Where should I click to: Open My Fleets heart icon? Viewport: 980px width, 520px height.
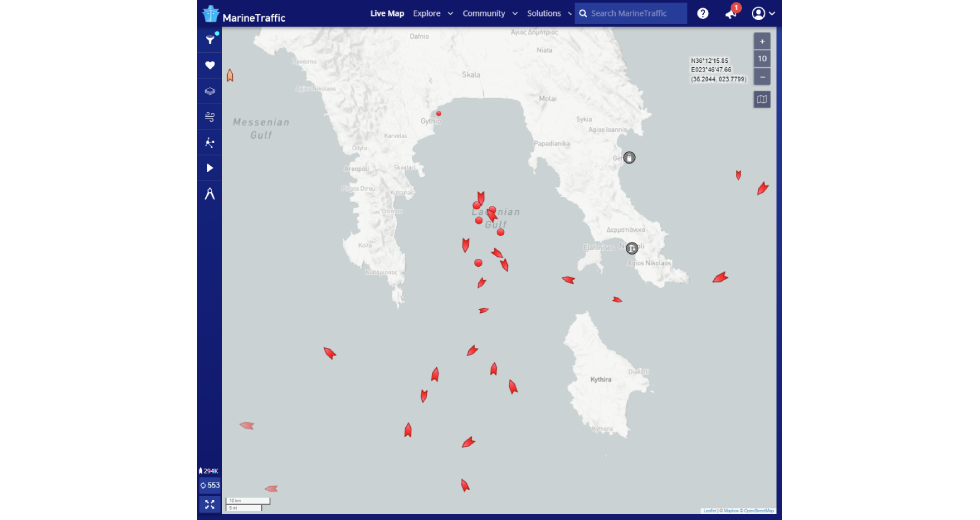pyautogui.click(x=210, y=65)
